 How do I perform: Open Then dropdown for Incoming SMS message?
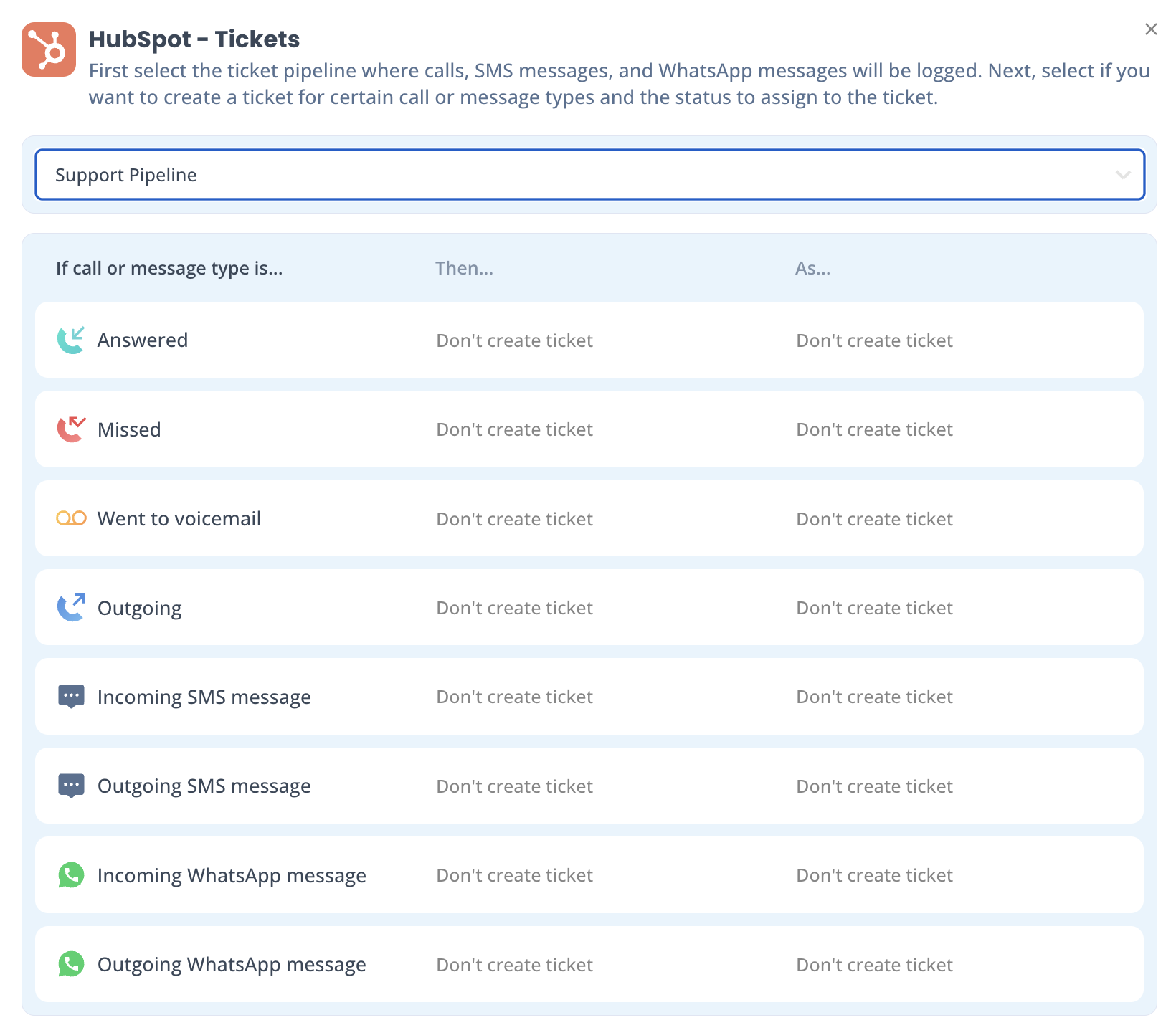515,697
